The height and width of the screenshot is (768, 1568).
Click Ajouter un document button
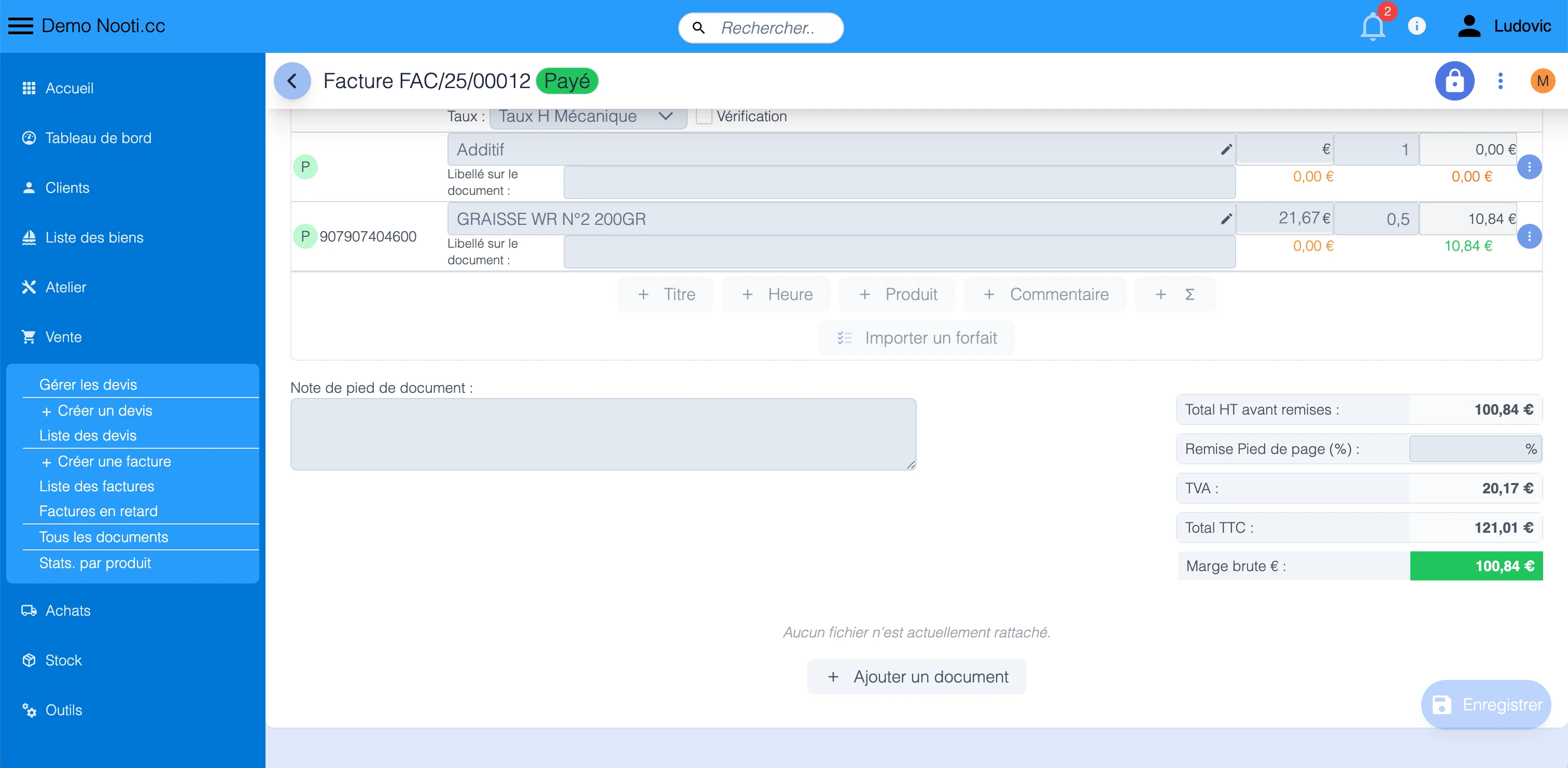916,677
